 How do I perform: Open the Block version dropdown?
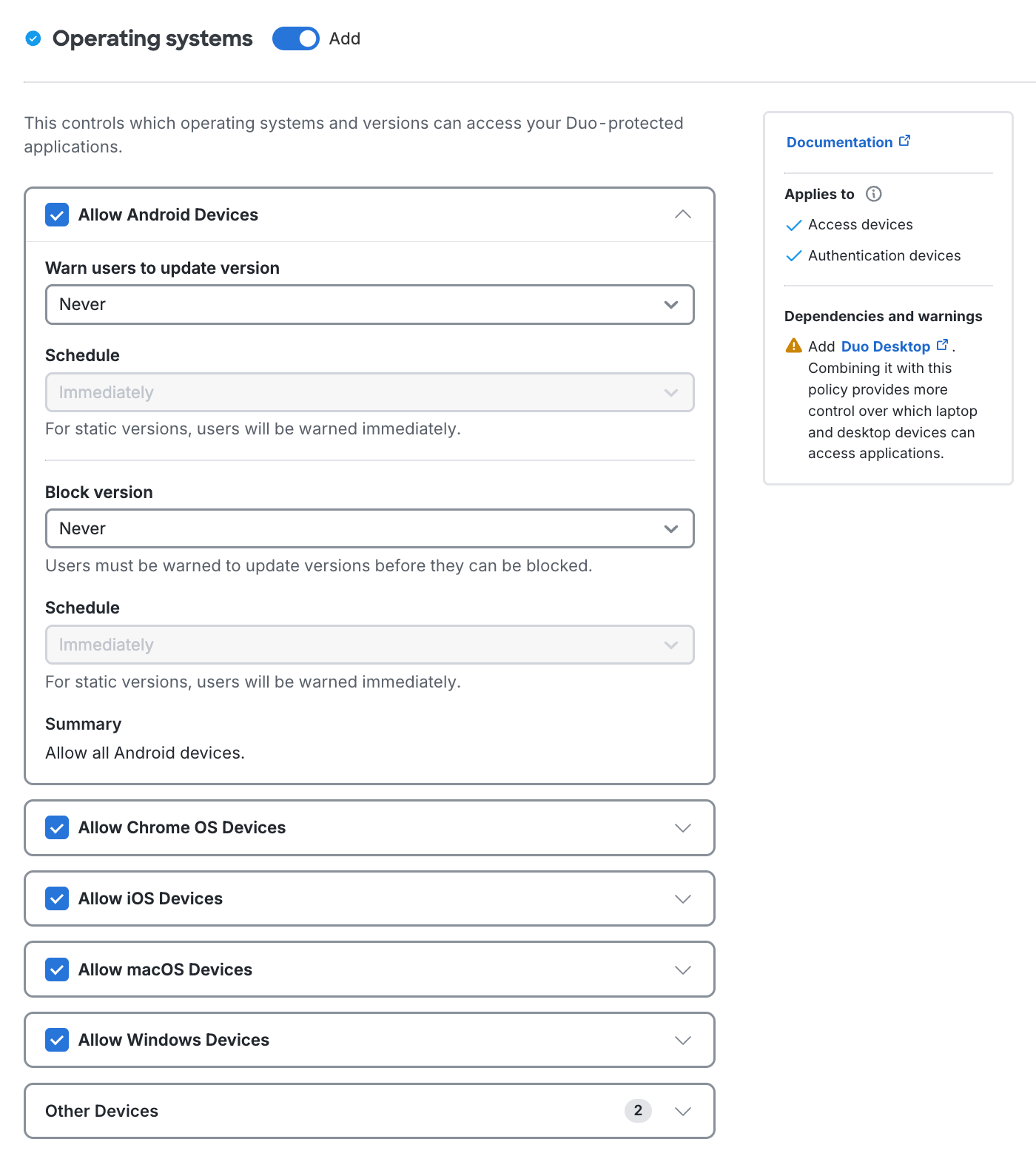tap(369, 528)
